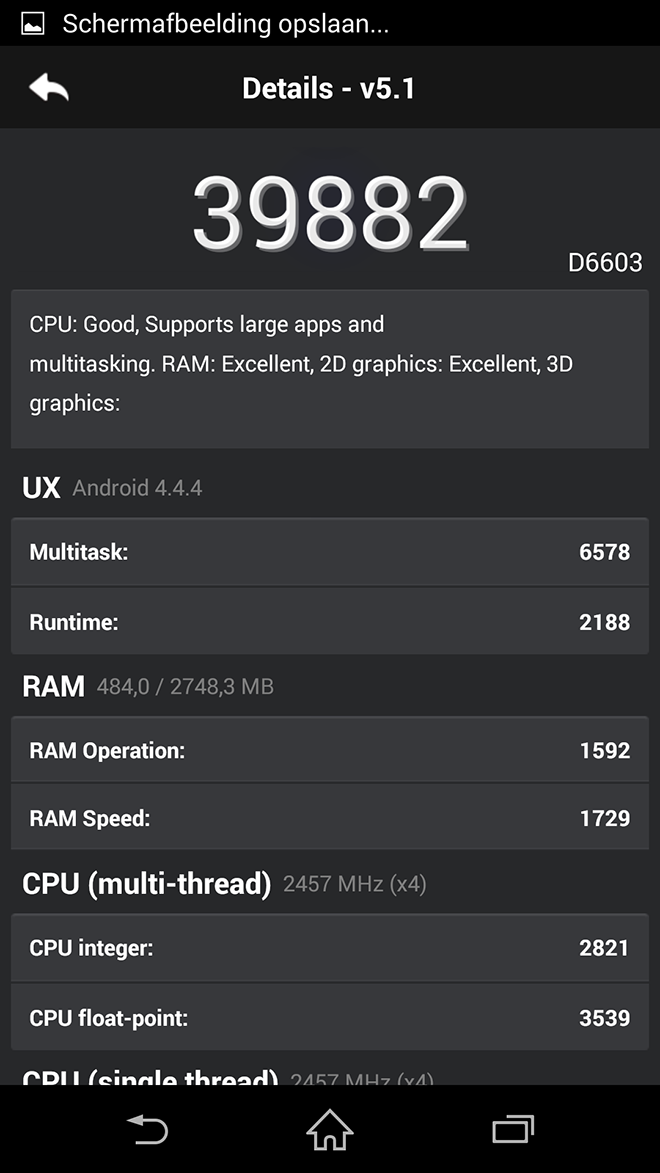Tap the Android home button
The width and height of the screenshot is (660, 1173).
pos(330,1129)
